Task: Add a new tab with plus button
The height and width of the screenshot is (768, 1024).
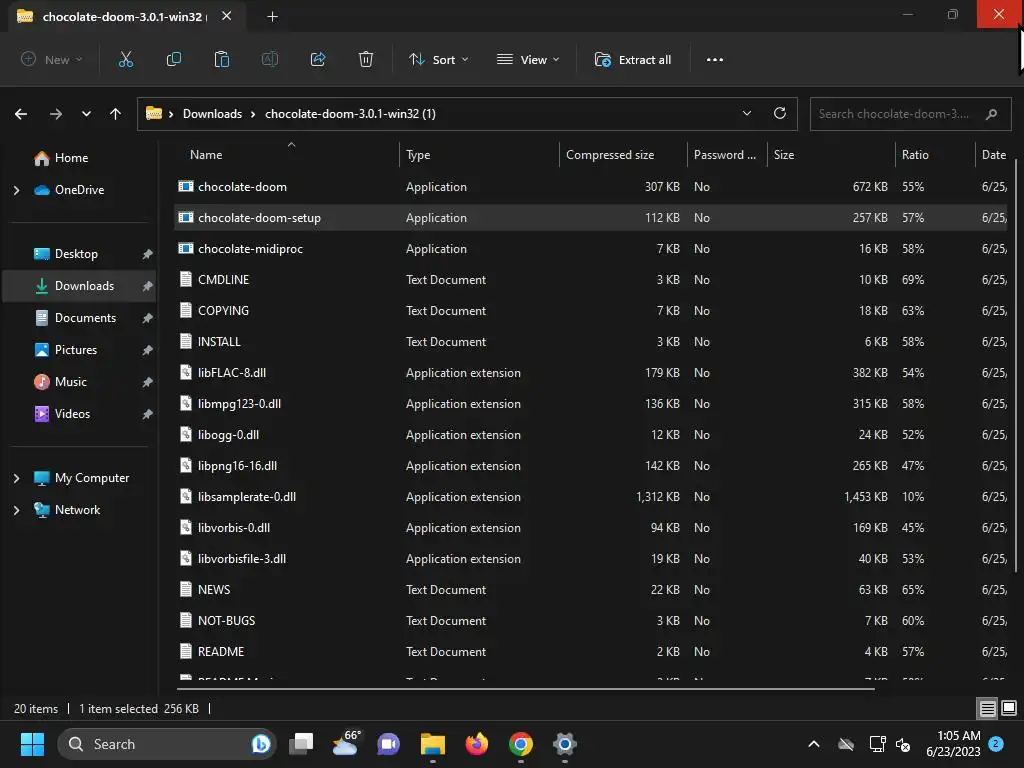Action: [x=272, y=16]
